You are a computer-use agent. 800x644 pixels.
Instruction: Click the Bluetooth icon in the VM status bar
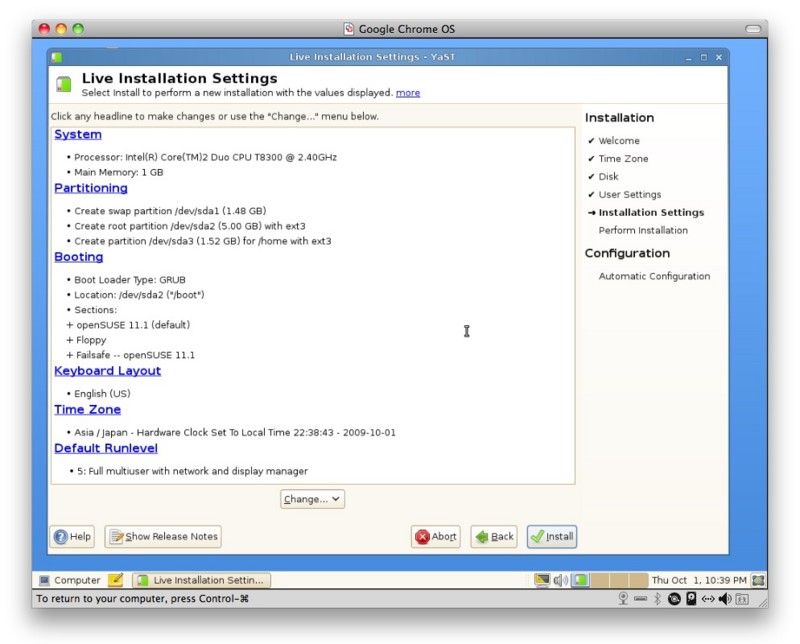point(658,599)
